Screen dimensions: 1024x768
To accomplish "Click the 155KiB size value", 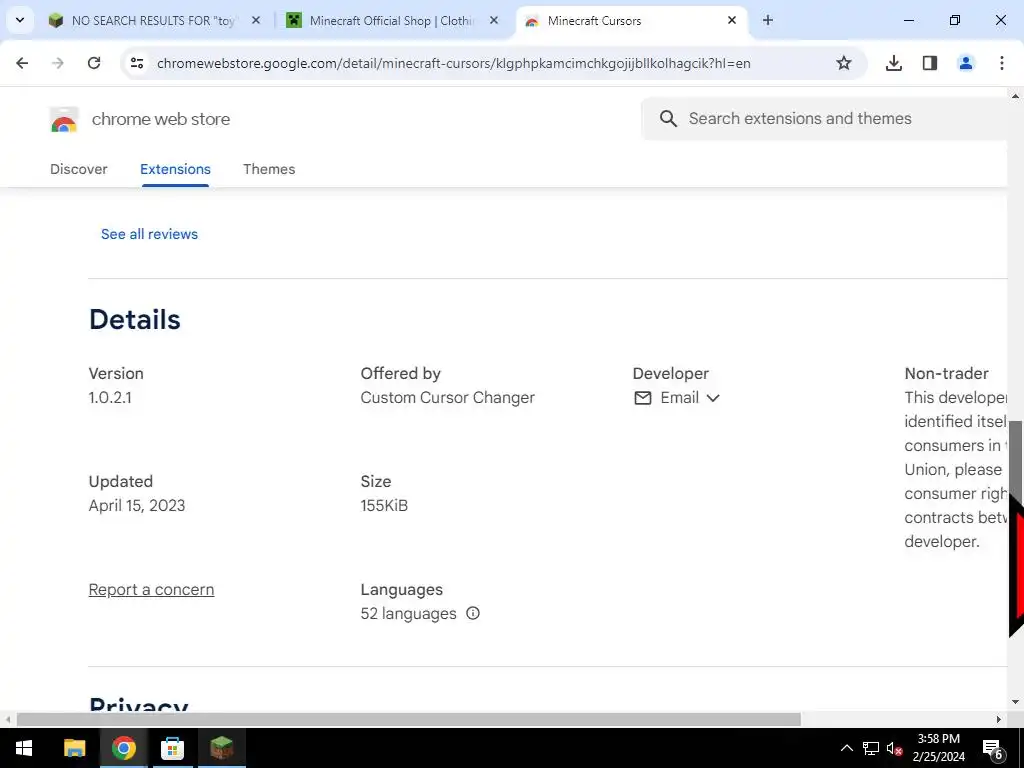I will coord(384,505).
